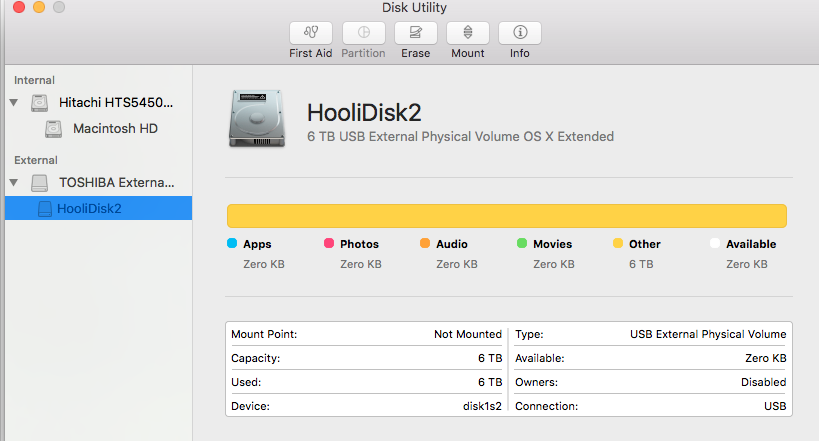Mount the volume using Mount icon
This screenshot has height=441, width=819.
point(467,33)
